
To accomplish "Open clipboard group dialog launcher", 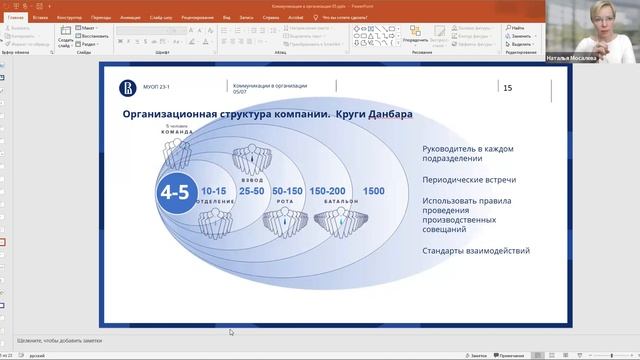I will [52, 53].
